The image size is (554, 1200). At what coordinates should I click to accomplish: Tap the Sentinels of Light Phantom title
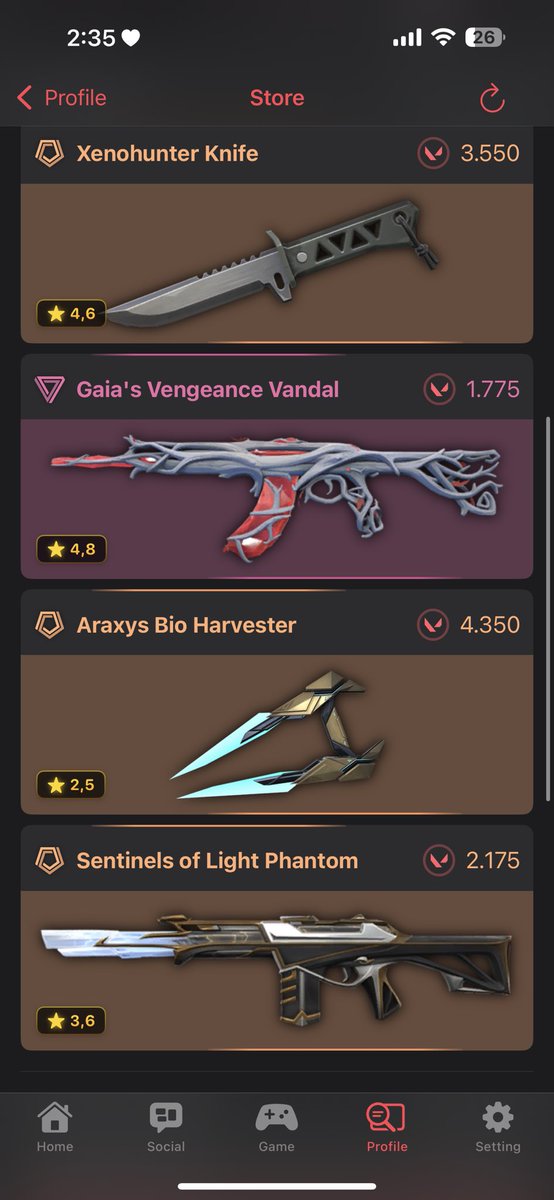[217, 860]
